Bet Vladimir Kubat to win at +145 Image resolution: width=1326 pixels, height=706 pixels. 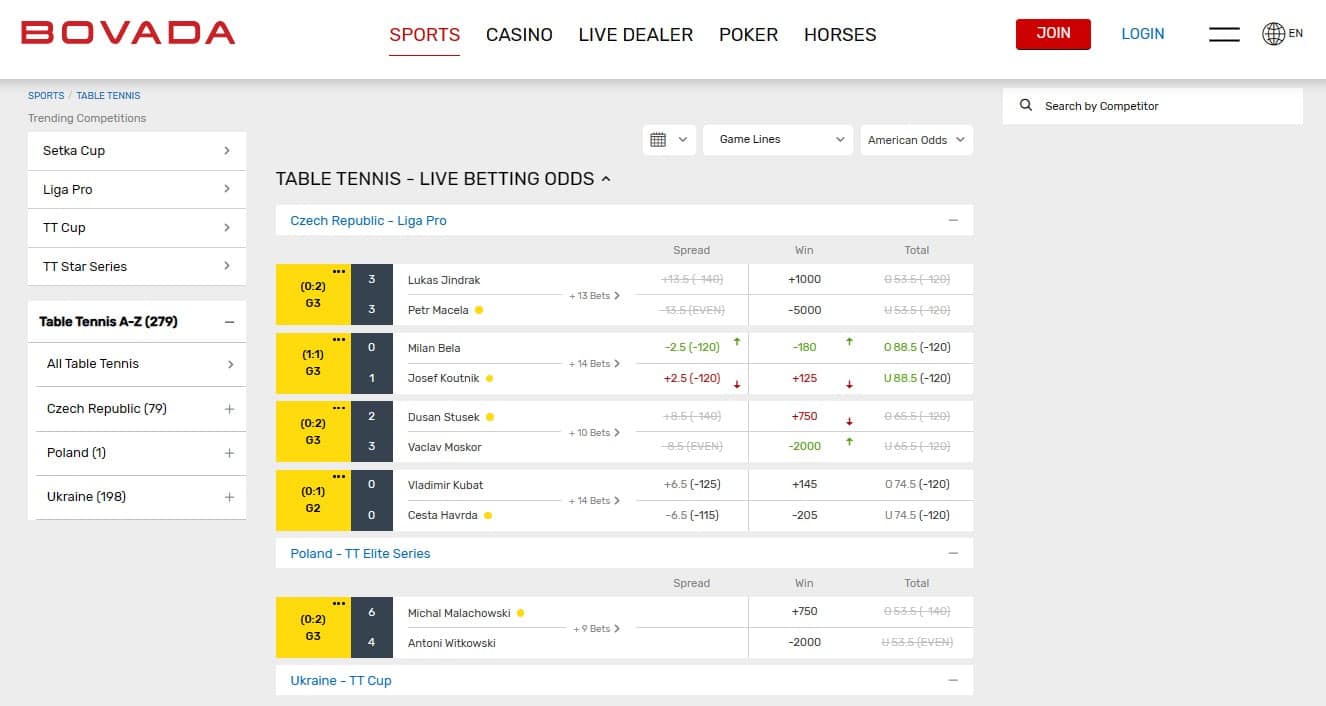804,485
